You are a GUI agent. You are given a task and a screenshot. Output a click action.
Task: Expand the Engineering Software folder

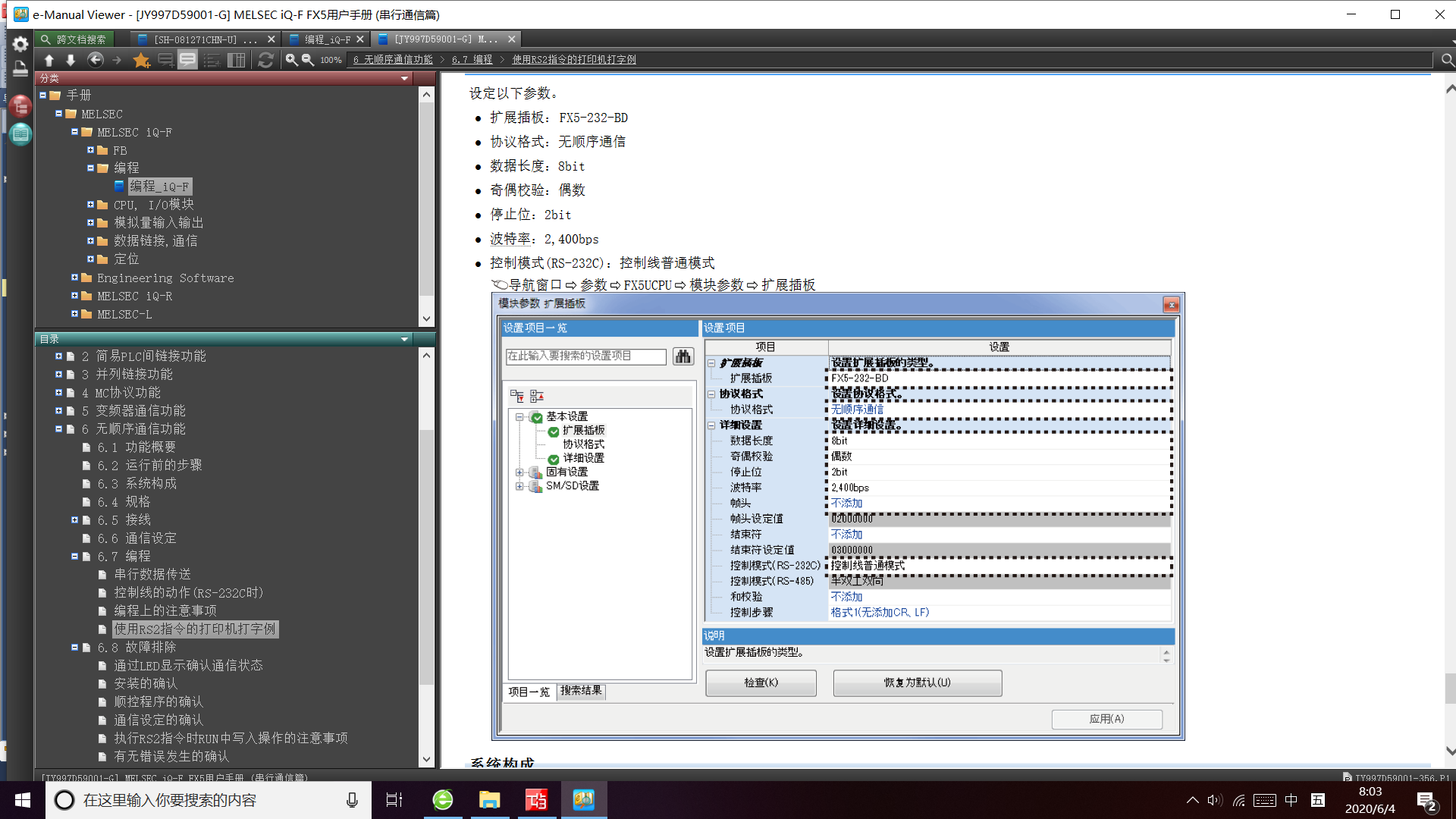coord(74,278)
